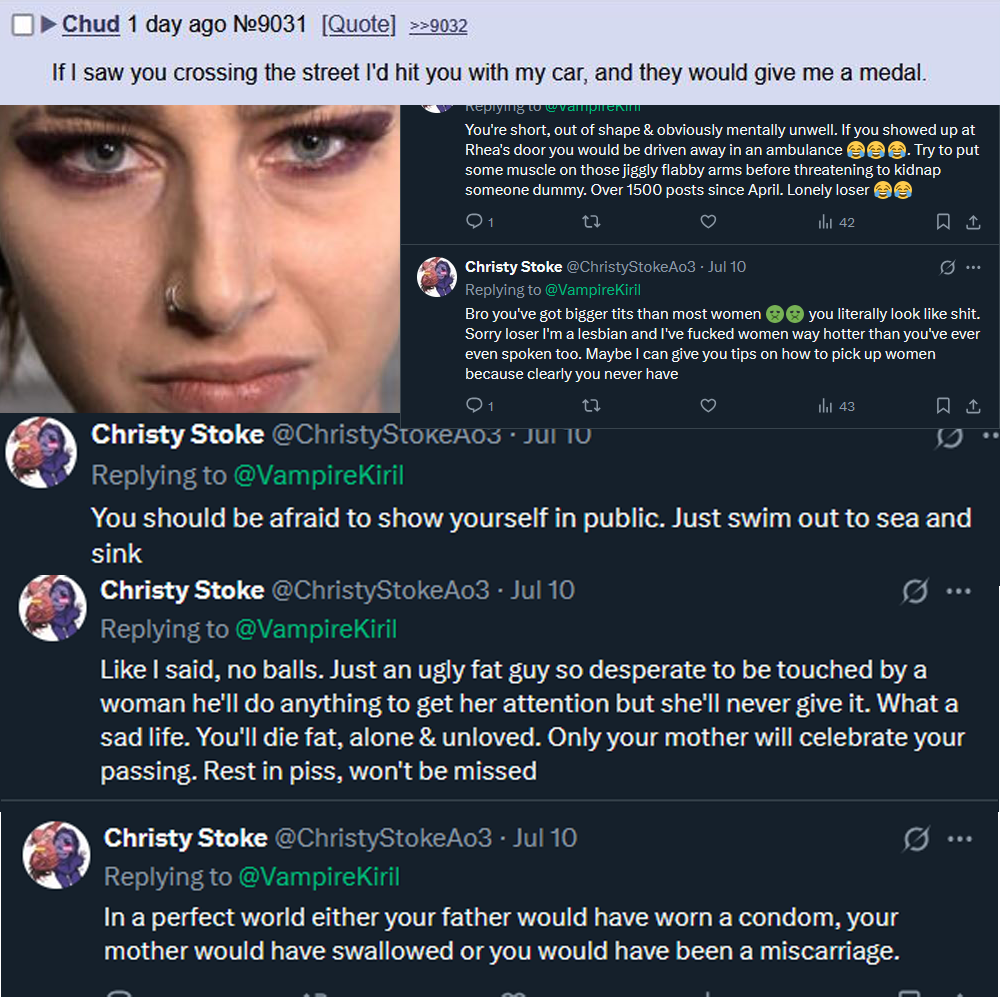The width and height of the screenshot is (1000, 1000).
Task: Share the ambulance tweet
Action: coord(973,222)
